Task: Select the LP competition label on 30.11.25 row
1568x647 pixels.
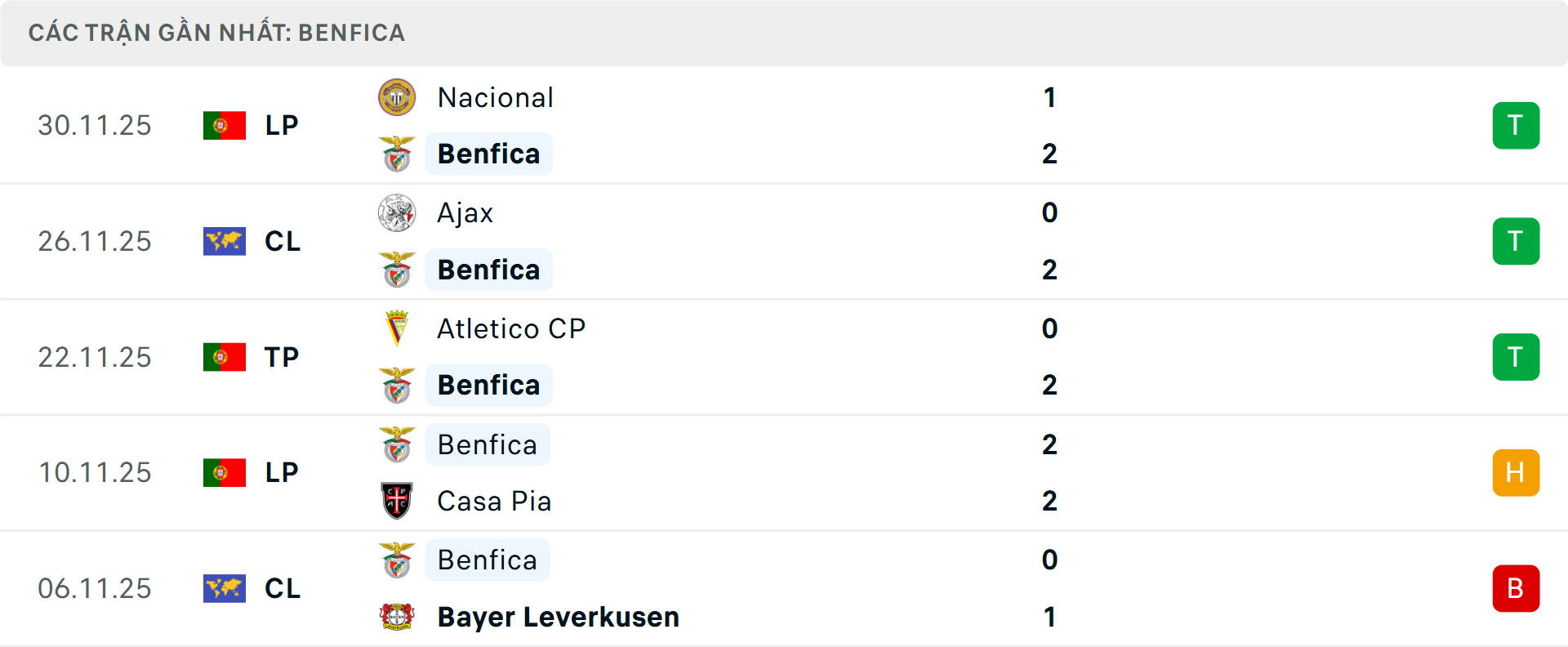Action: [x=281, y=125]
